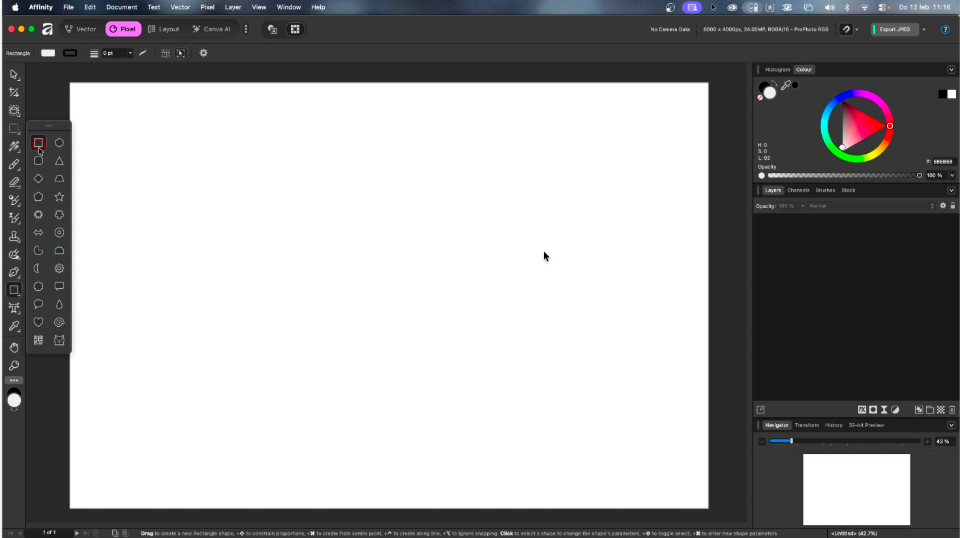Image resolution: width=960 pixels, height=538 pixels.
Task: Toggle the layer lock icon
Action: 952,206
